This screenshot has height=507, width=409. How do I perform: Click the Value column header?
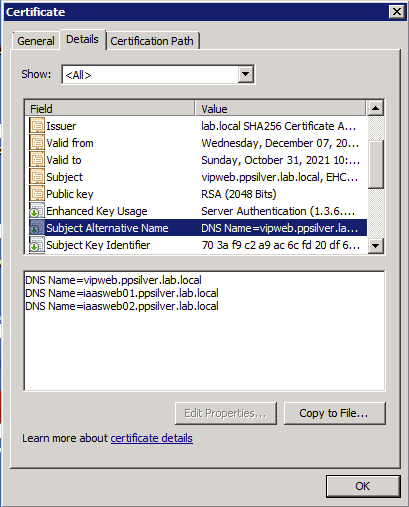tap(280, 109)
